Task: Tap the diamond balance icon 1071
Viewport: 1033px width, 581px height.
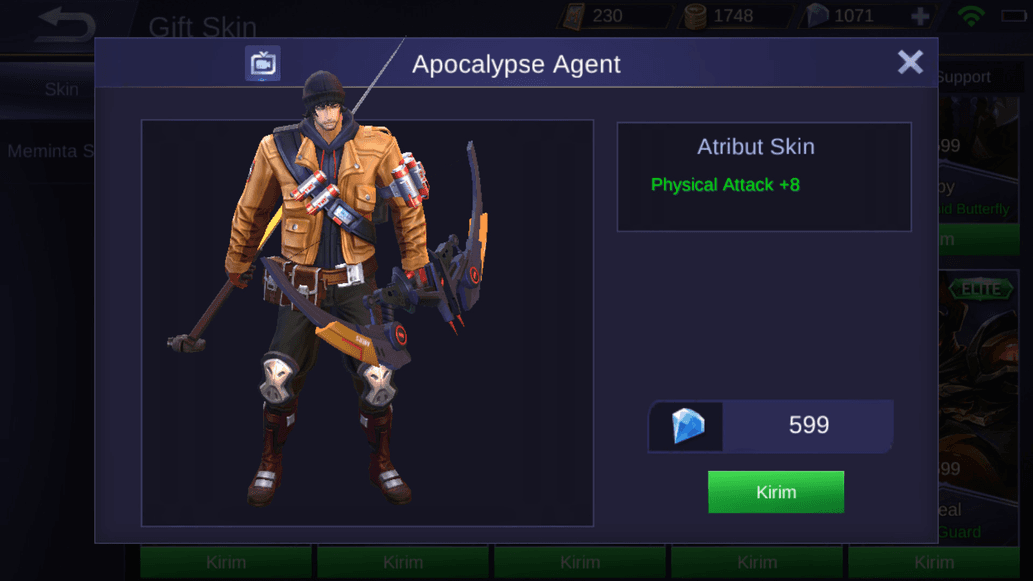Action: (817, 16)
